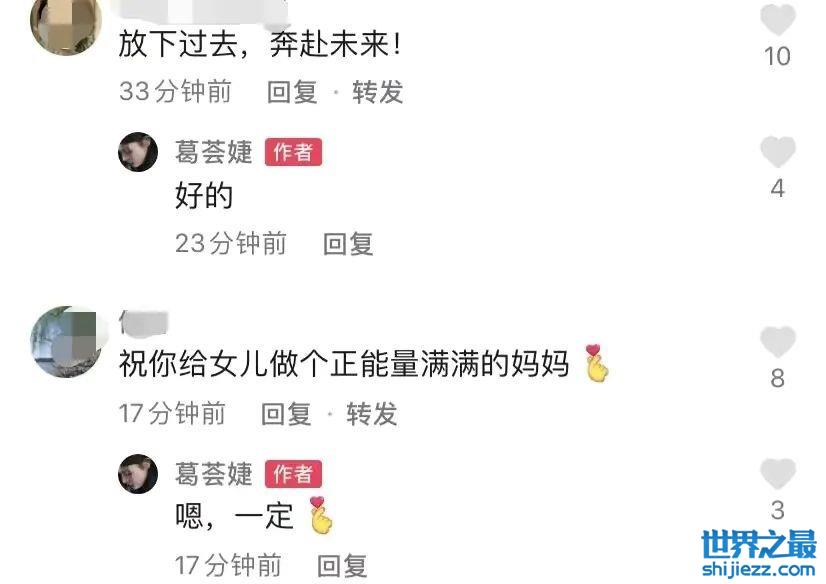Reply to the author's 嗯，一定 comment

[342, 566]
